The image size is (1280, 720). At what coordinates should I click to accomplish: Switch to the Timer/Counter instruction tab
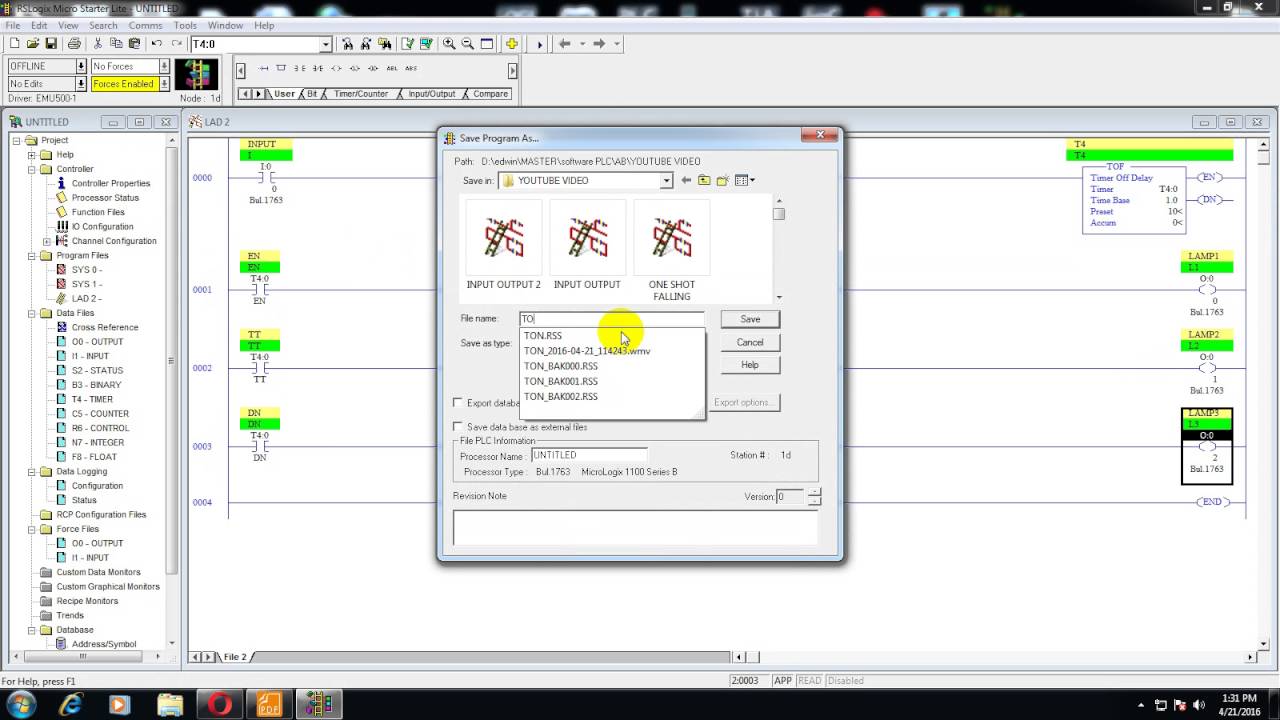pyautogui.click(x=360, y=94)
